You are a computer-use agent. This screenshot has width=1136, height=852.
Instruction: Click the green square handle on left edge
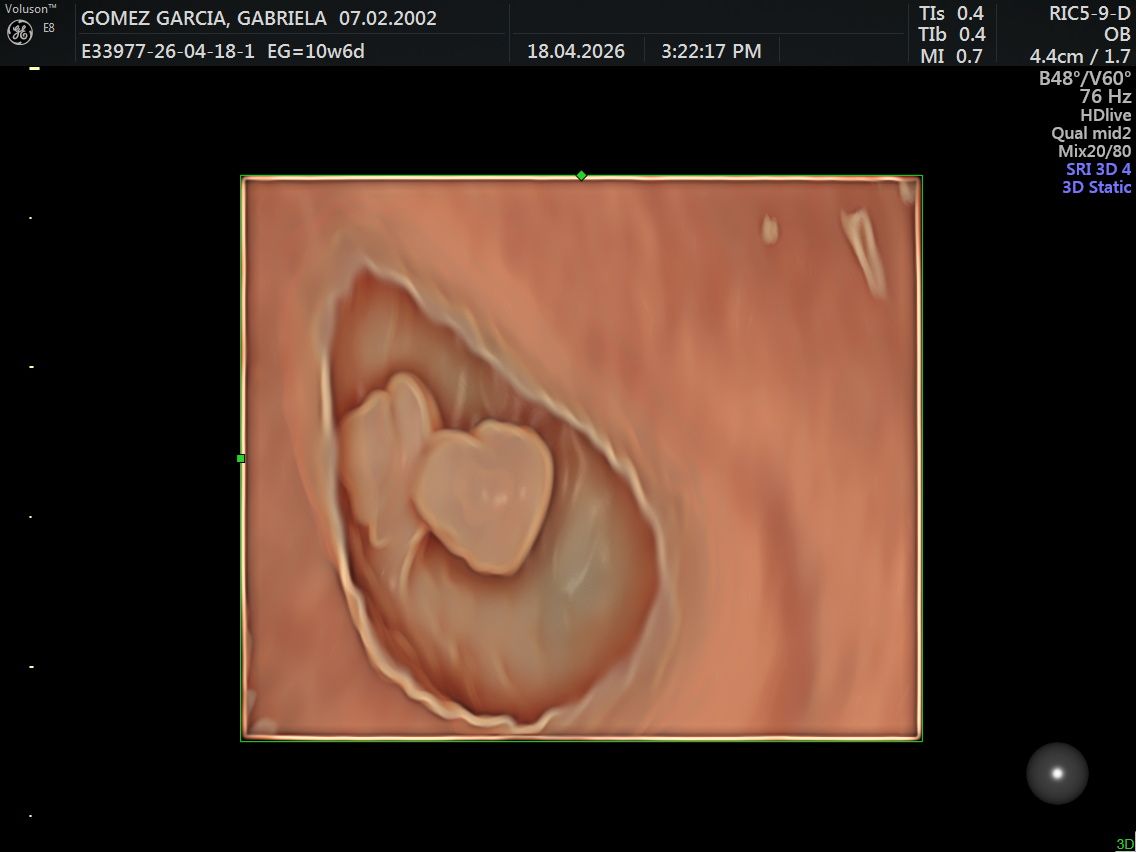tap(241, 459)
